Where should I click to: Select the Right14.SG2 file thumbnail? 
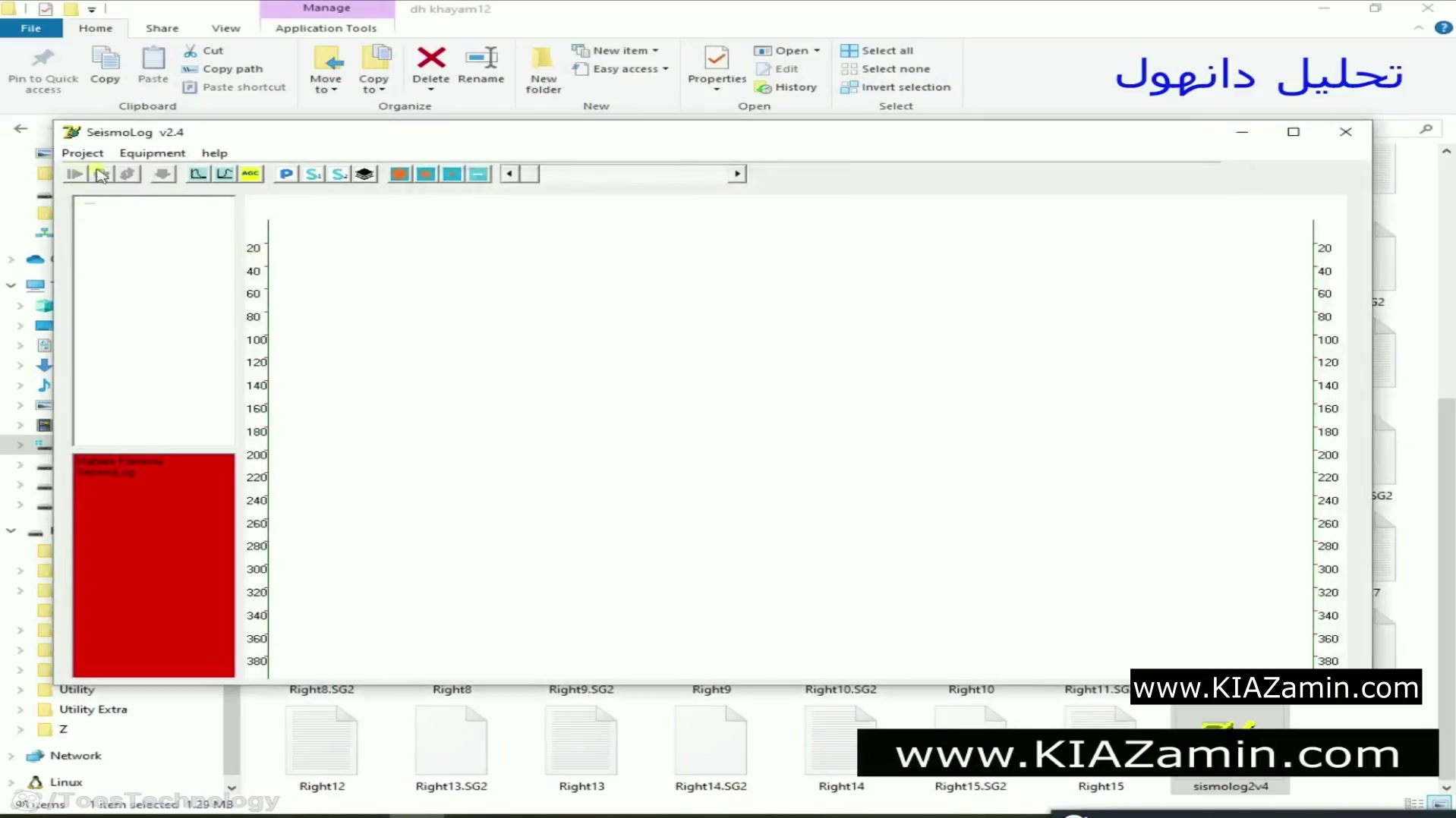(711, 741)
